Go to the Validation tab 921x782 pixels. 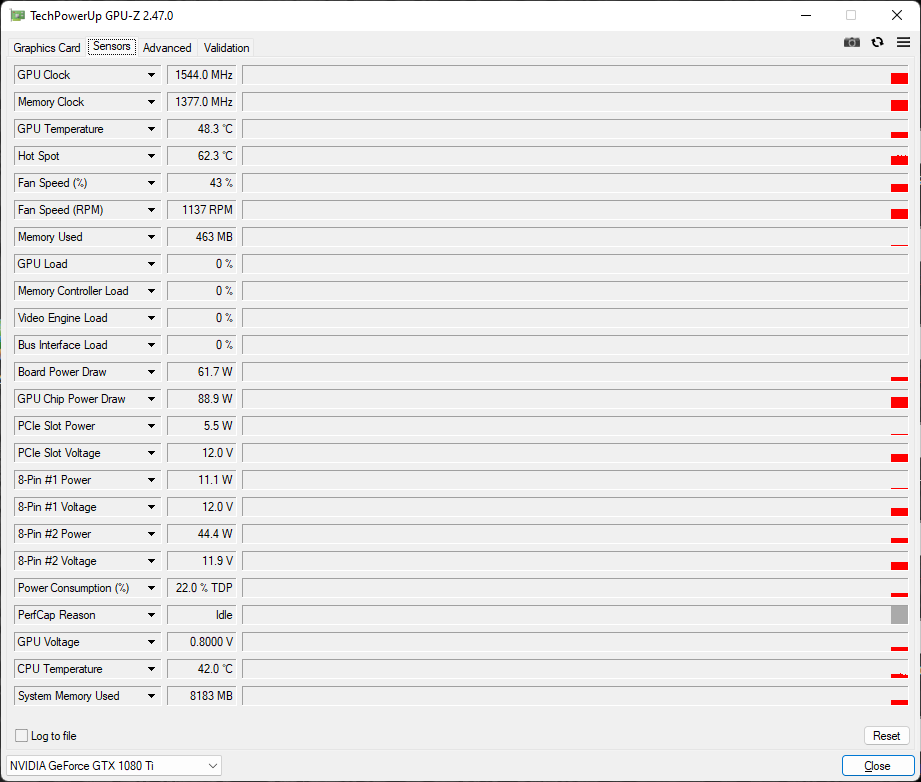coord(226,48)
